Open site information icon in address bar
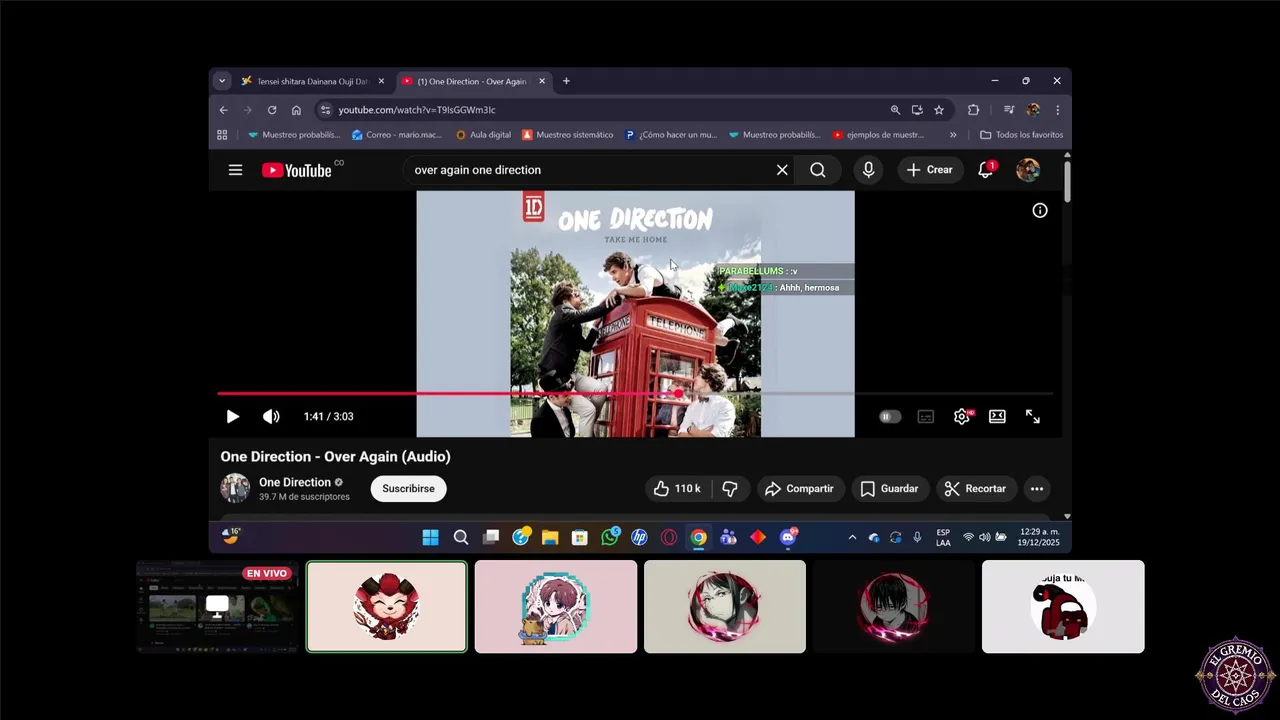This screenshot has width=1280, height=720. (325, 110)
